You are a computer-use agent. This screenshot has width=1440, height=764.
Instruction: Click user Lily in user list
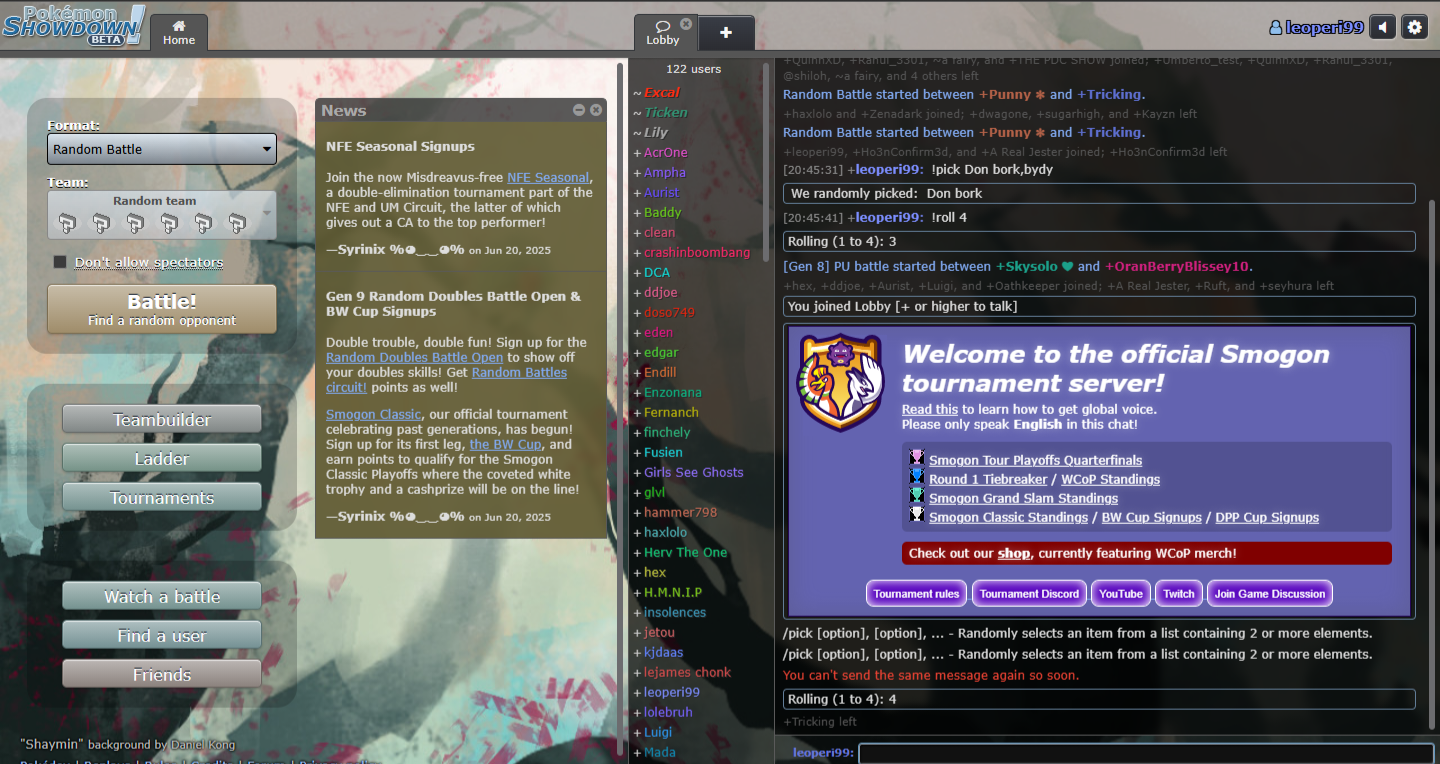[x=655, y=132]
